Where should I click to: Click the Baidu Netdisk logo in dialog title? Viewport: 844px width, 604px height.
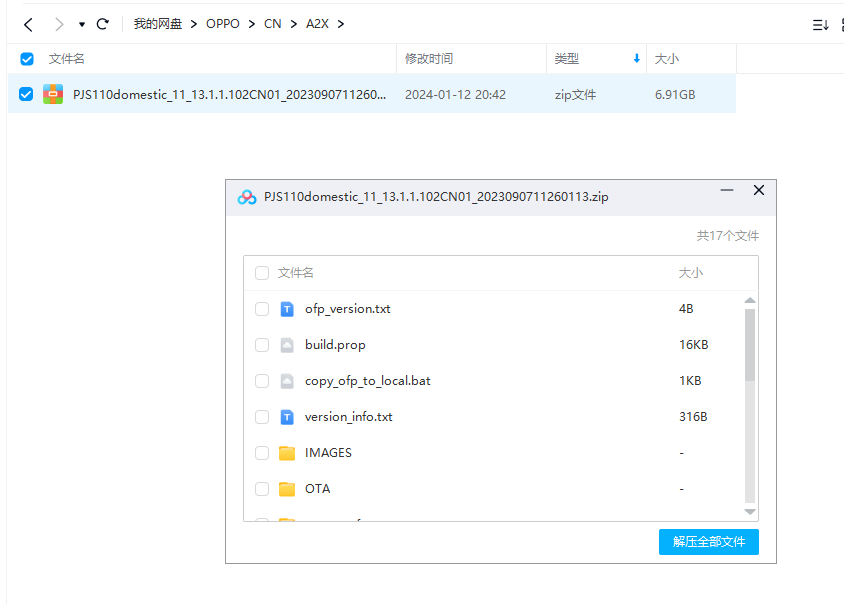coord(247,198)
